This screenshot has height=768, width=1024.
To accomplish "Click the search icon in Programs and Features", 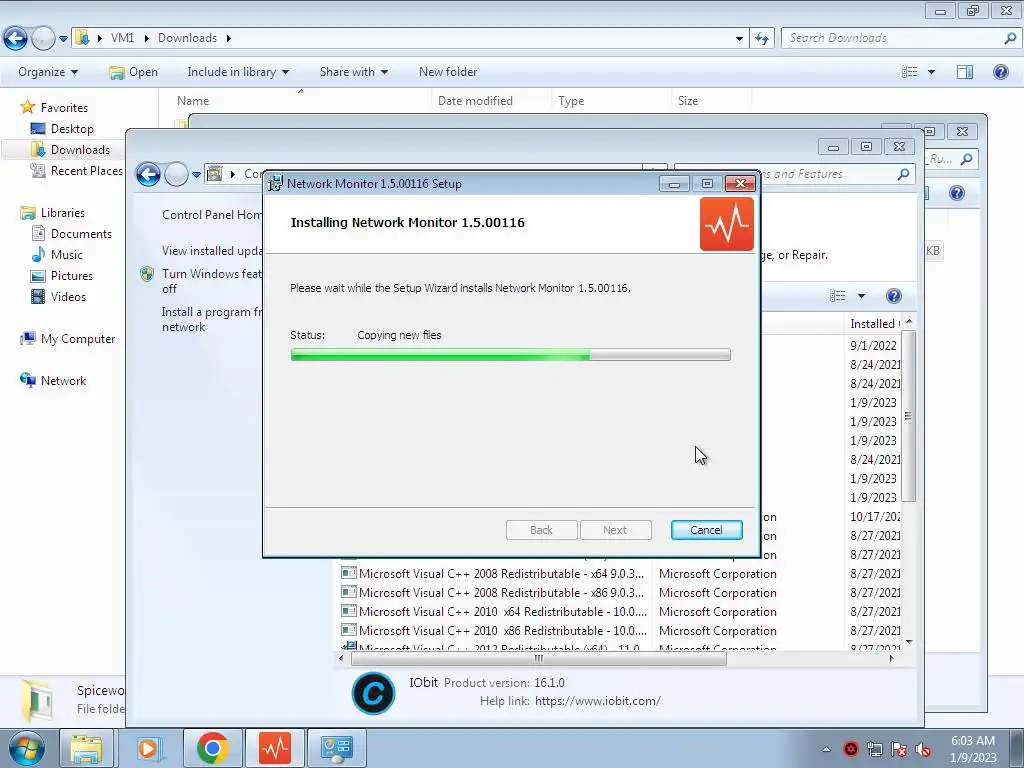I will click(x=903, y=174).
